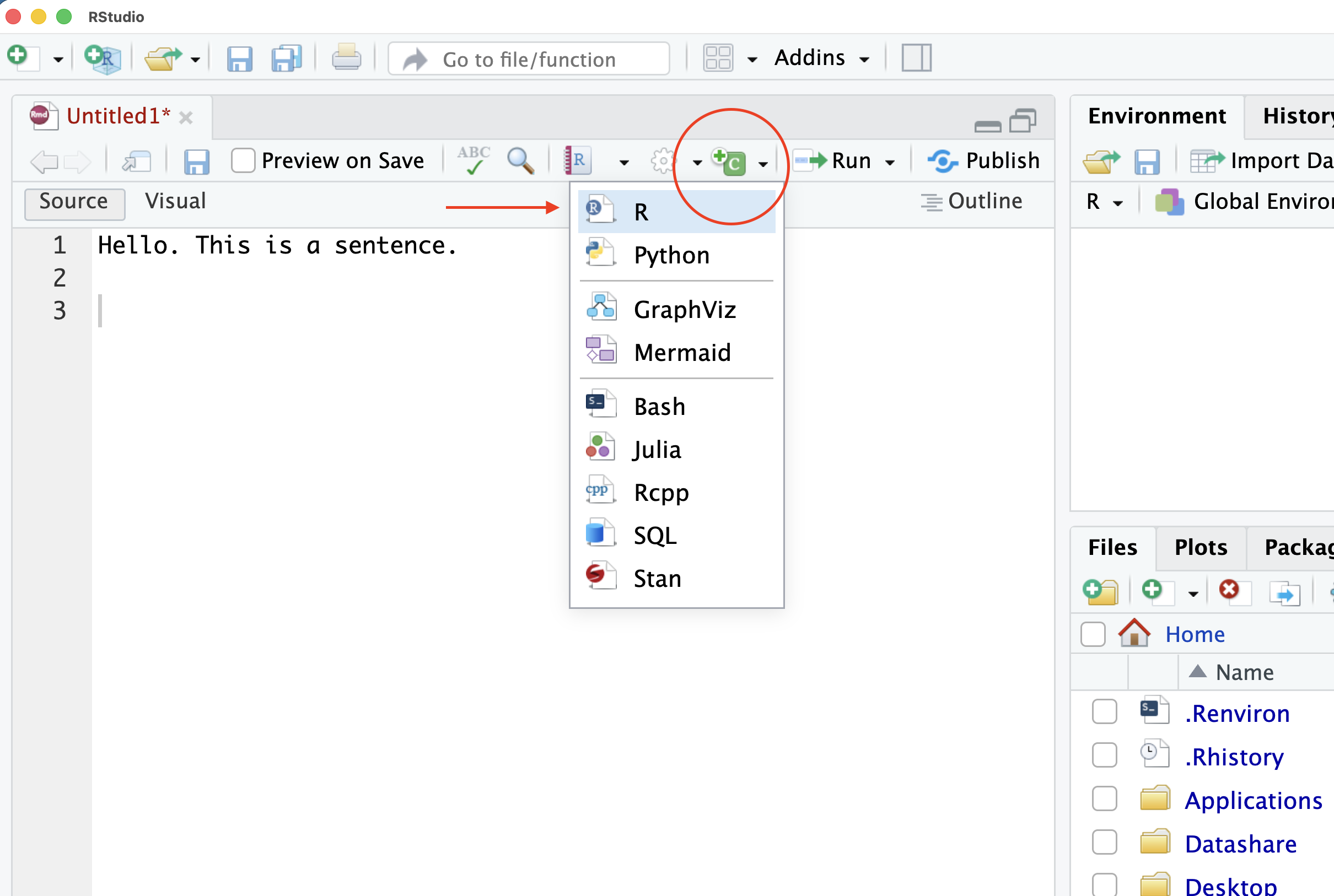1334x896 pixels.
Task: Click the Load workspace folder icon
Action: 1100,161
